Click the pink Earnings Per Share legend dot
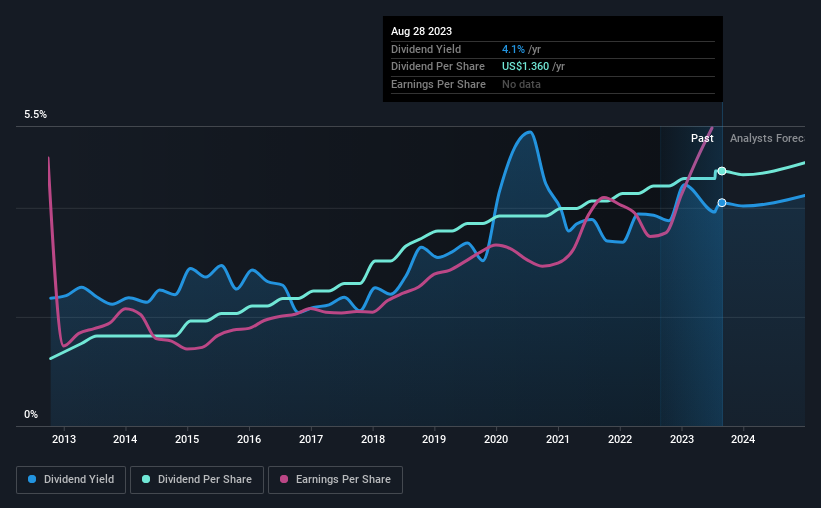 tap(284, 479)
